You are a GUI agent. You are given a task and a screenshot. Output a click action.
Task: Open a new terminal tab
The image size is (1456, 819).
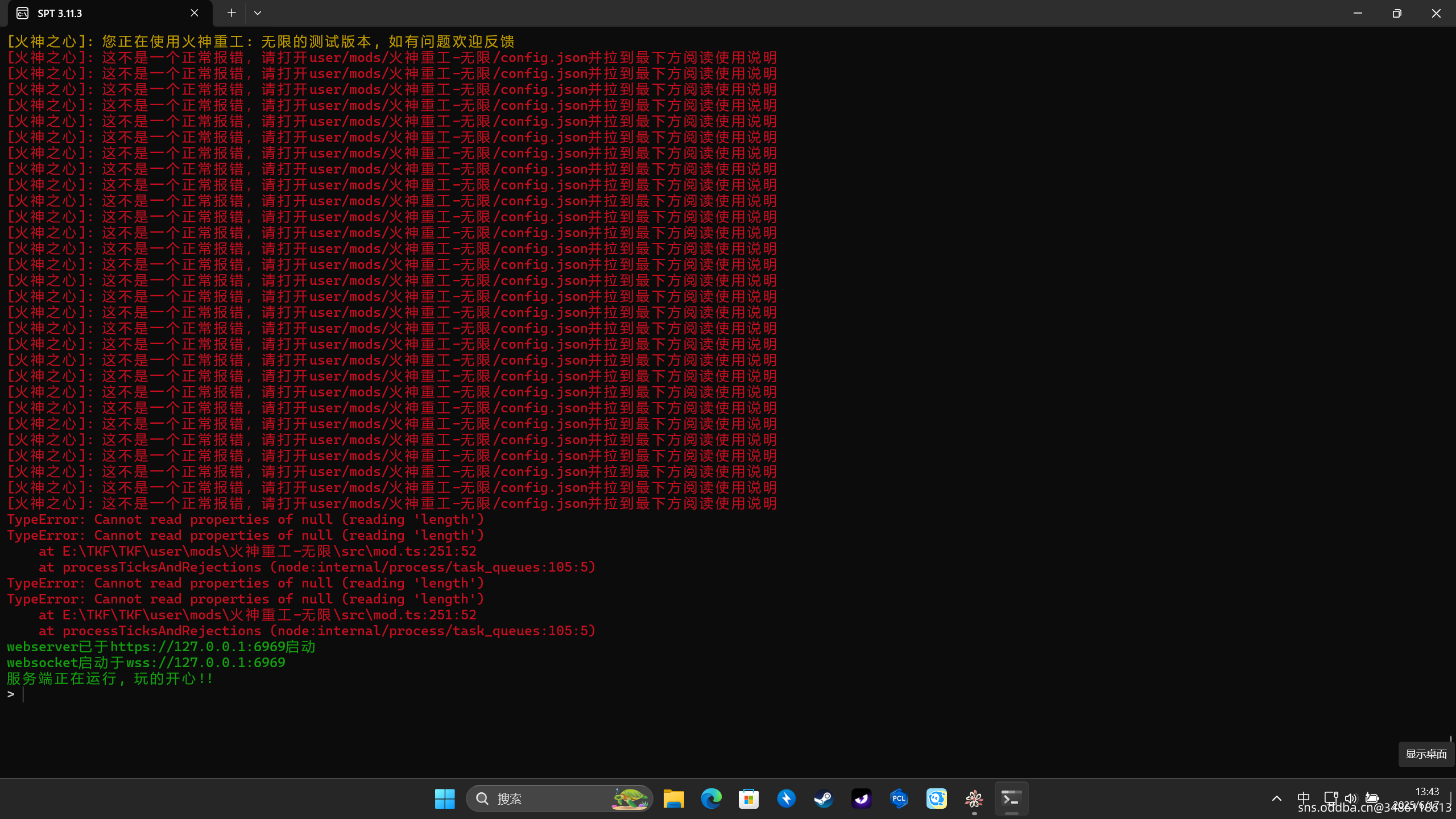[231, 13]
